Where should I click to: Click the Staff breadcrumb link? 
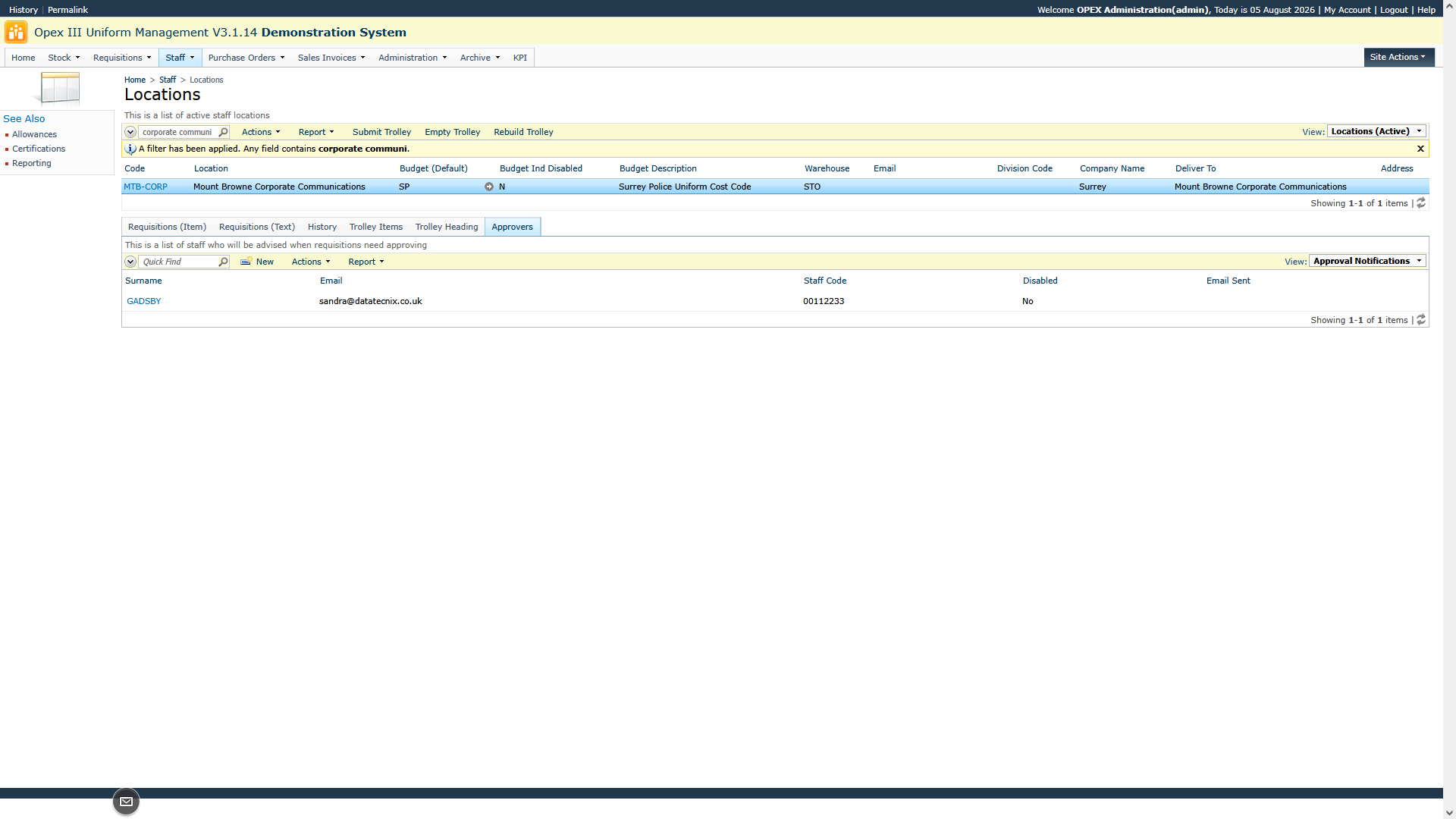tap(168, 80)
